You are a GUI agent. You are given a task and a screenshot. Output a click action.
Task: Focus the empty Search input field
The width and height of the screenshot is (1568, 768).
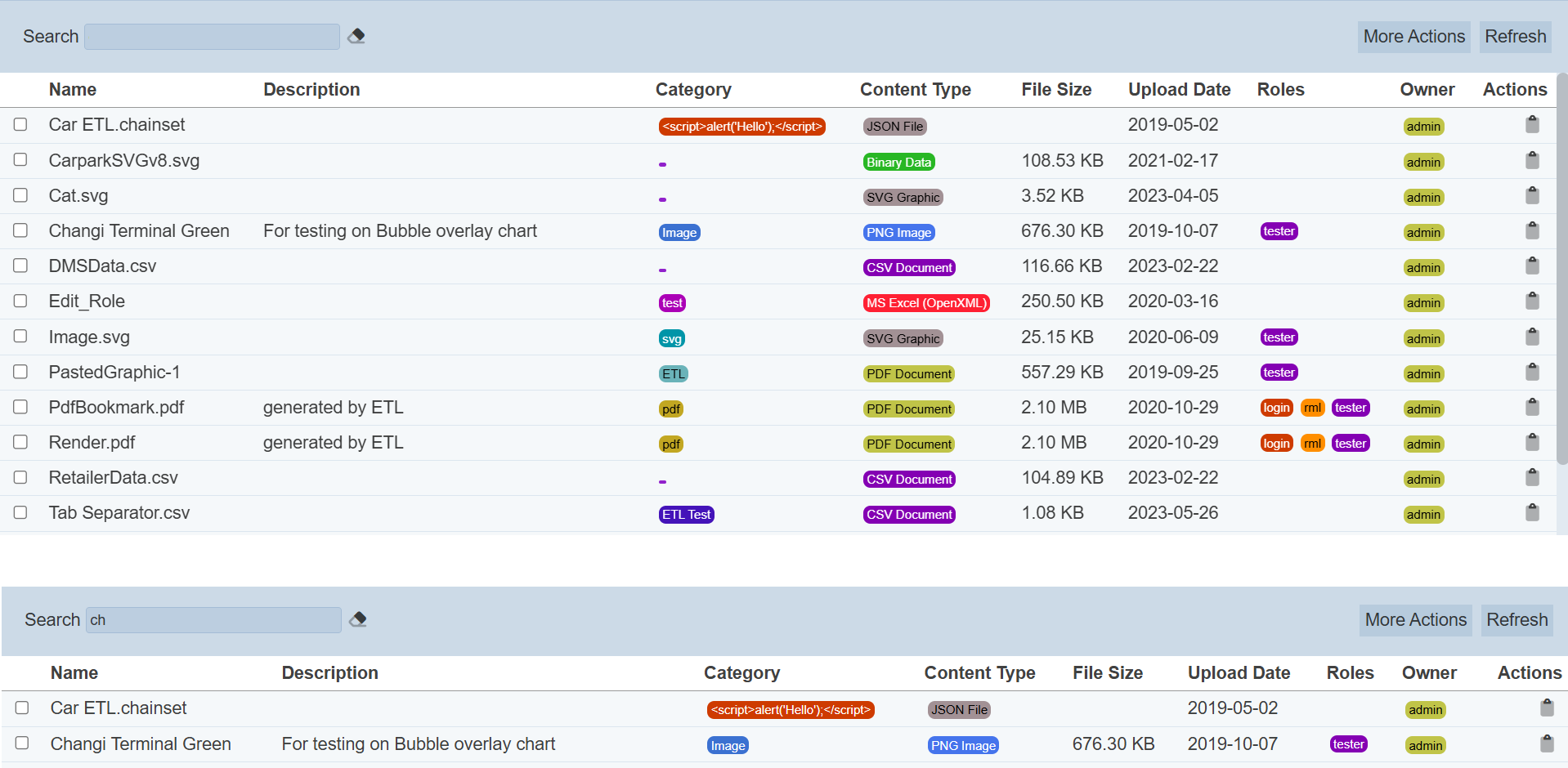click(x=212, y=37)
